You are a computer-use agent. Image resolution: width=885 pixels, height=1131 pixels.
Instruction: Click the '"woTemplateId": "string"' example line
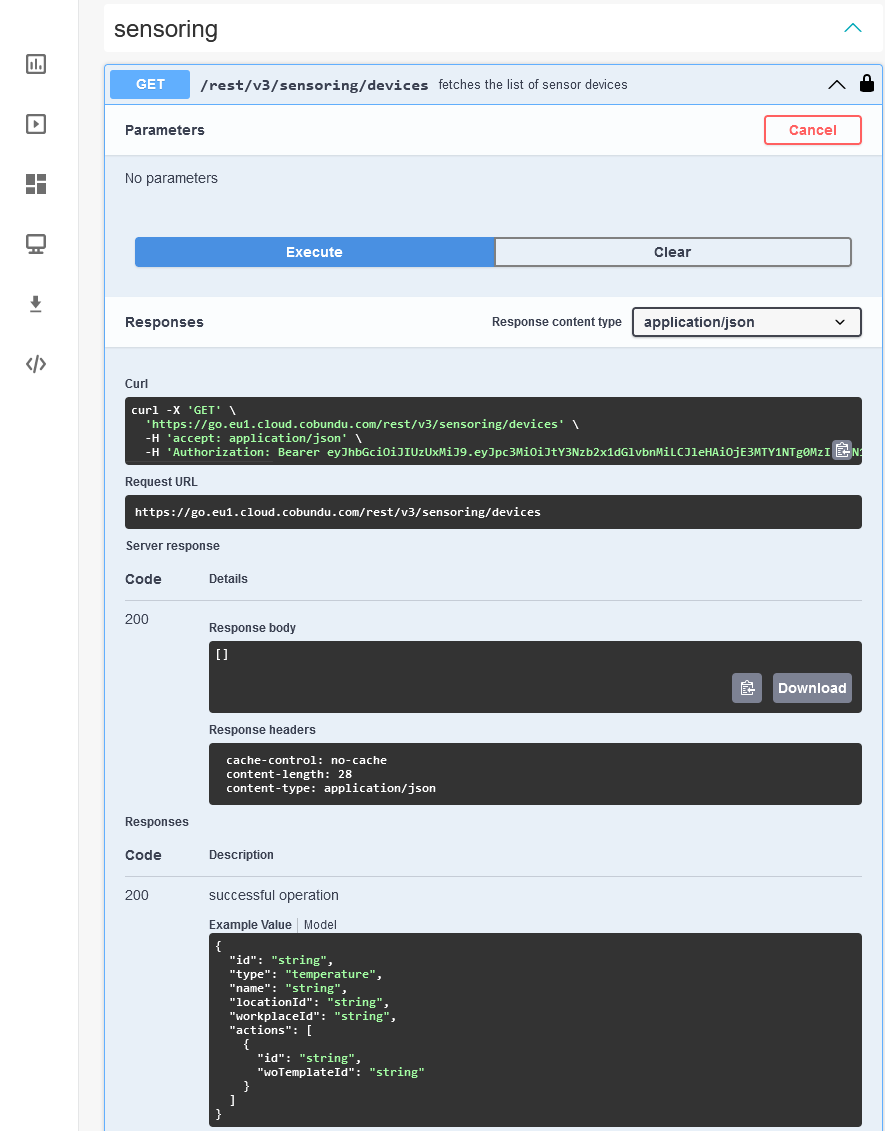coord(341,1073)
